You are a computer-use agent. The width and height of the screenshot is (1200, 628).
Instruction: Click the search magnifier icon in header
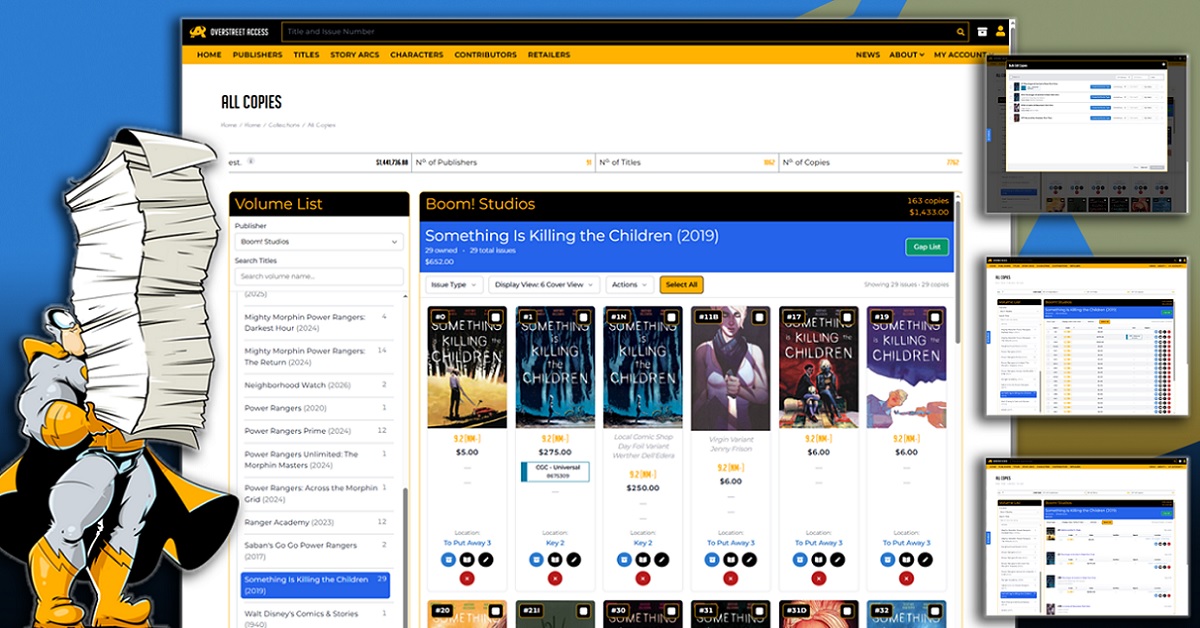tap(961, 32)
